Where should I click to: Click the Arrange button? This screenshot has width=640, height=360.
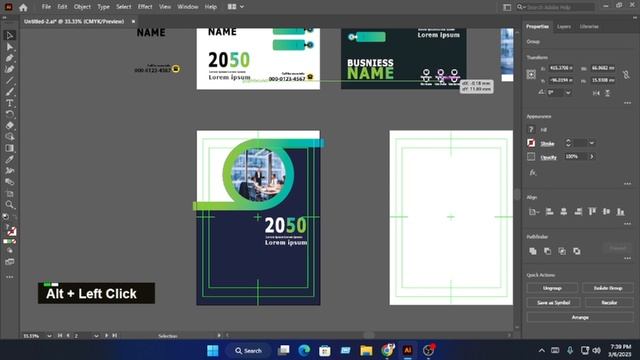coord(580,317)
